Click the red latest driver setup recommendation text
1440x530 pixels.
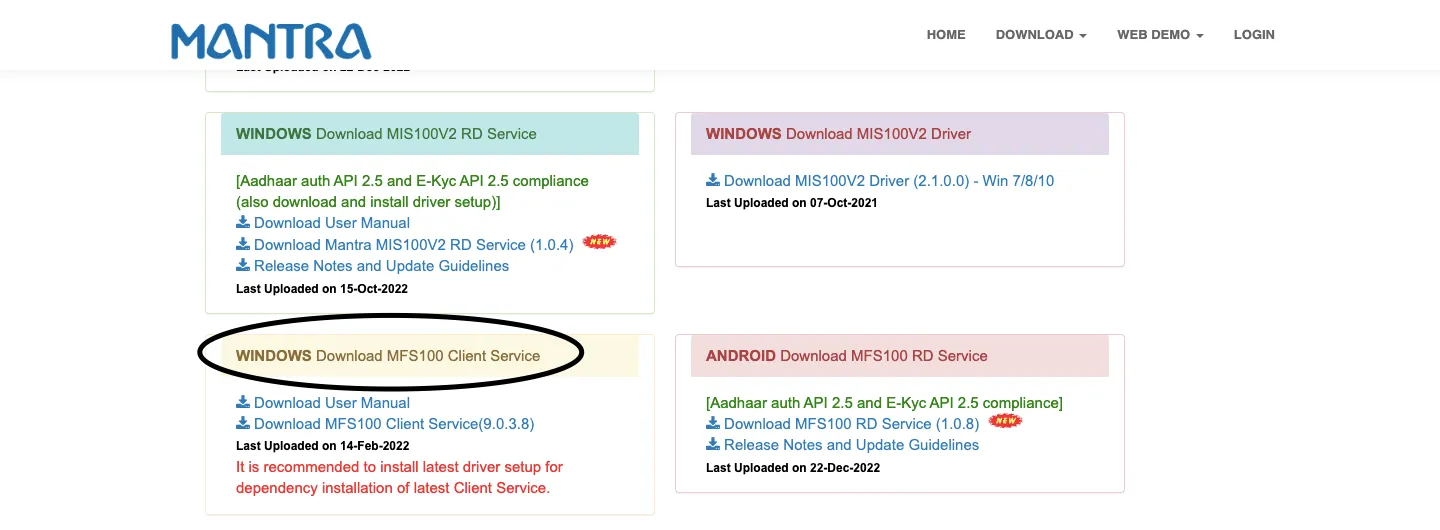pos(400,478)
